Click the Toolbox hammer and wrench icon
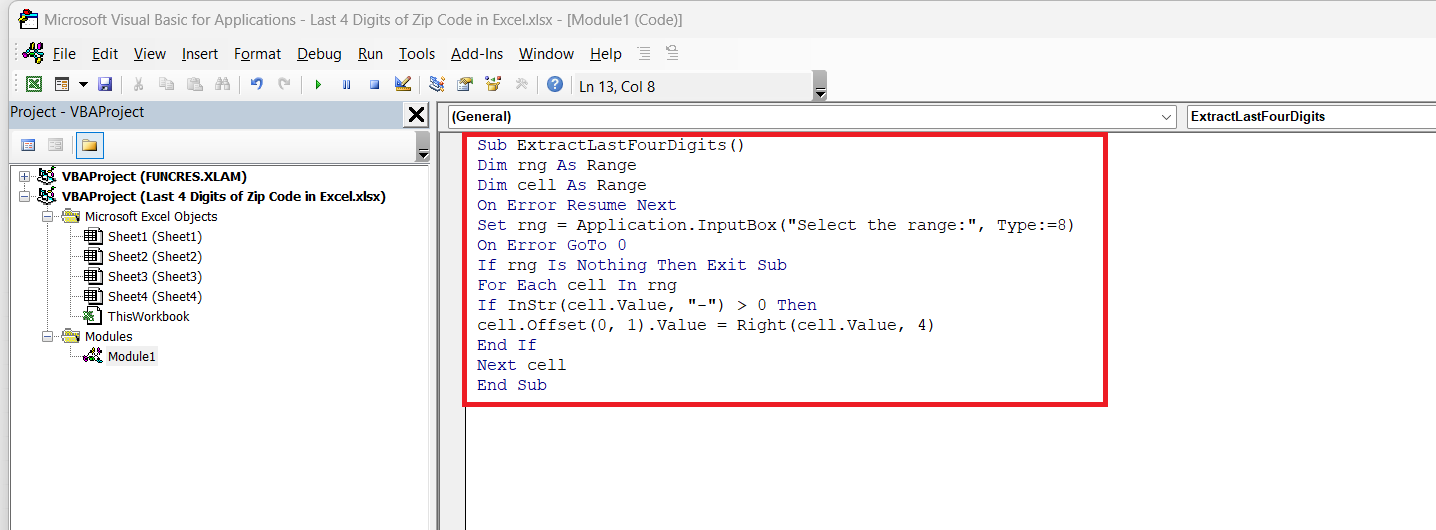Viewport: 1436px width, 530px height. tap(521, 85)
